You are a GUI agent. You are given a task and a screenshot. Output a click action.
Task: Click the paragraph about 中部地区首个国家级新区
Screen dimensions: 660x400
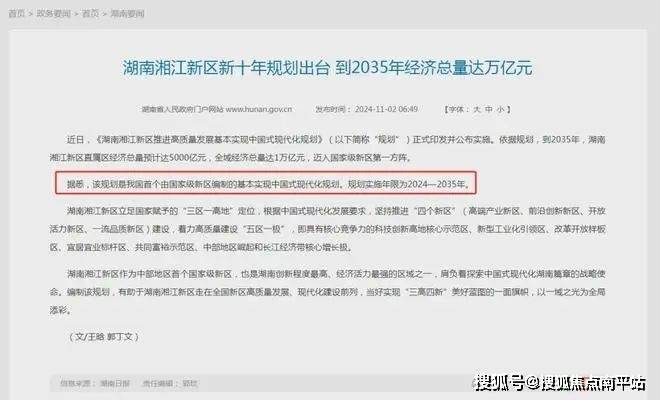pos(327,292)
